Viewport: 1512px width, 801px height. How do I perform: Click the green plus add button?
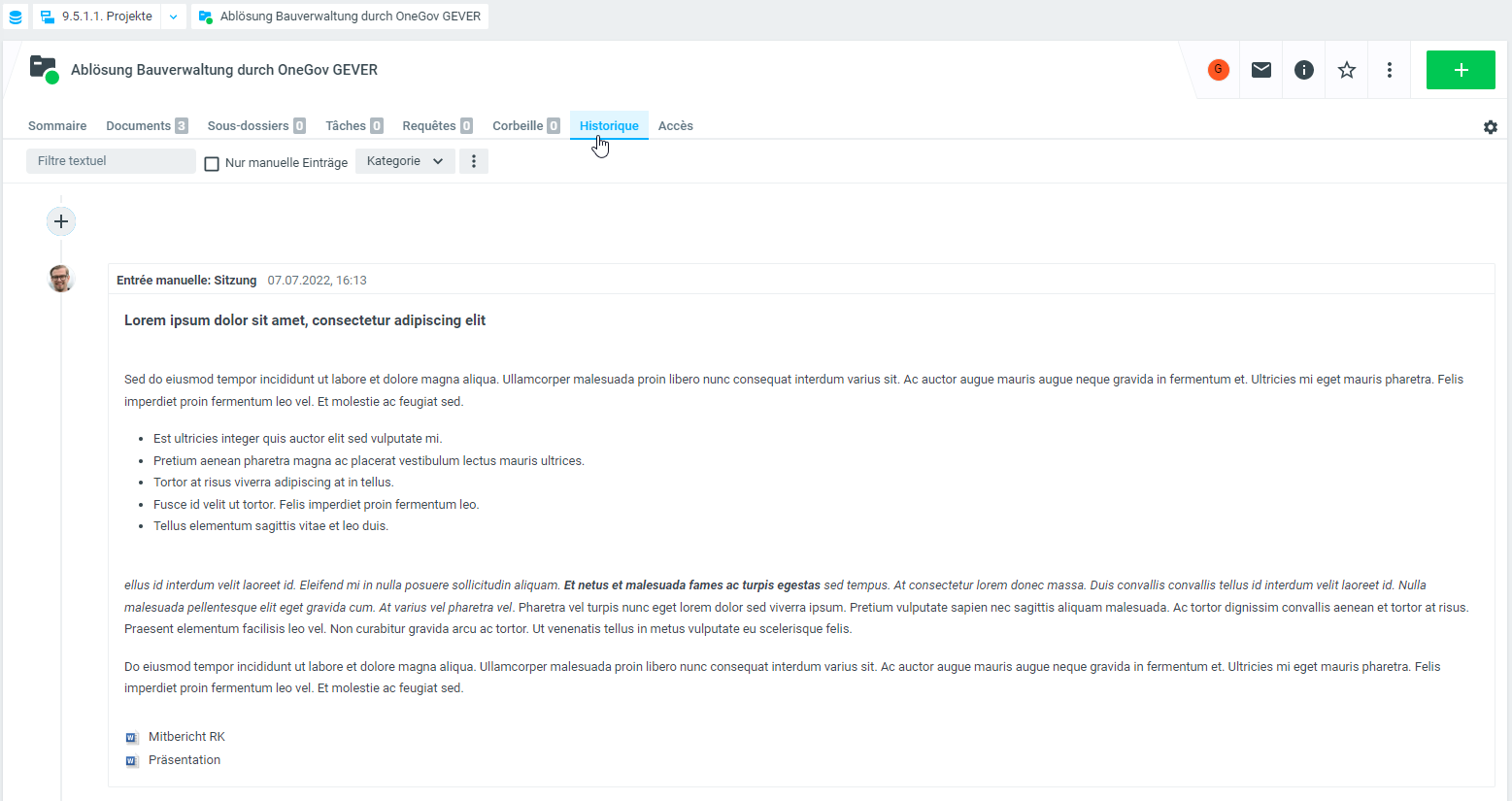[x=1460, y=70]
